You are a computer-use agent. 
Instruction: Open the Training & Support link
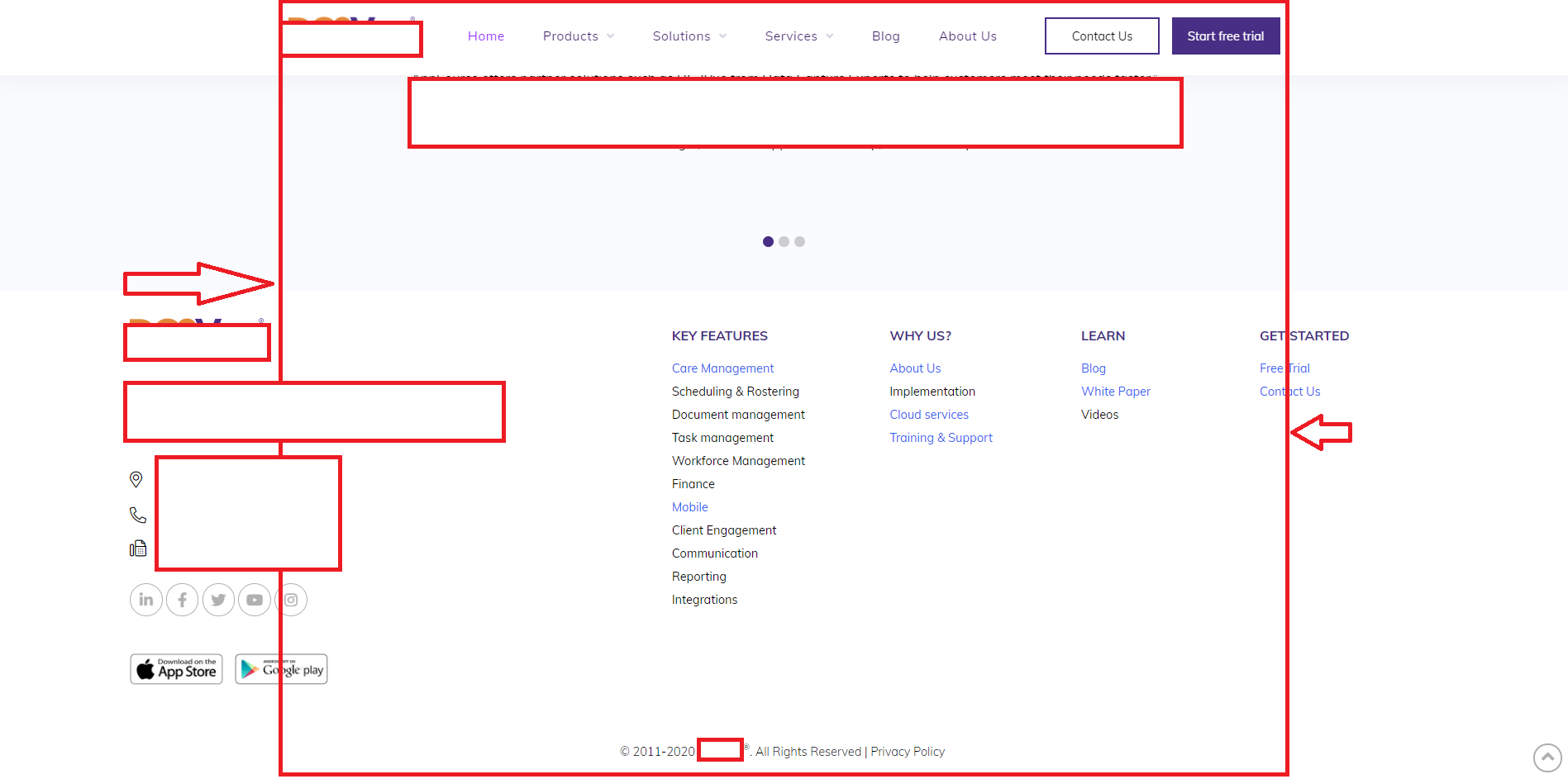pyautogui.click(x=941, y=438)
